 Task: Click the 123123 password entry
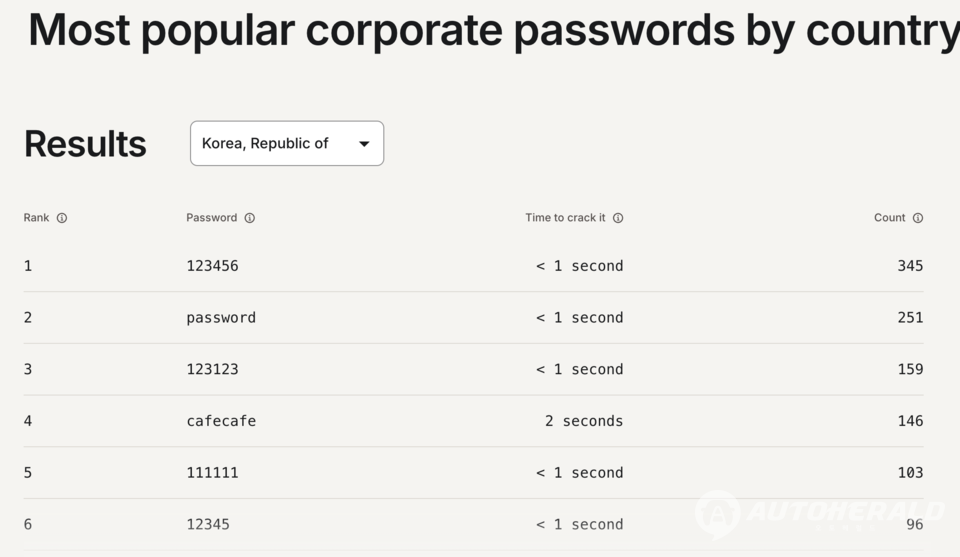[212, 369]
